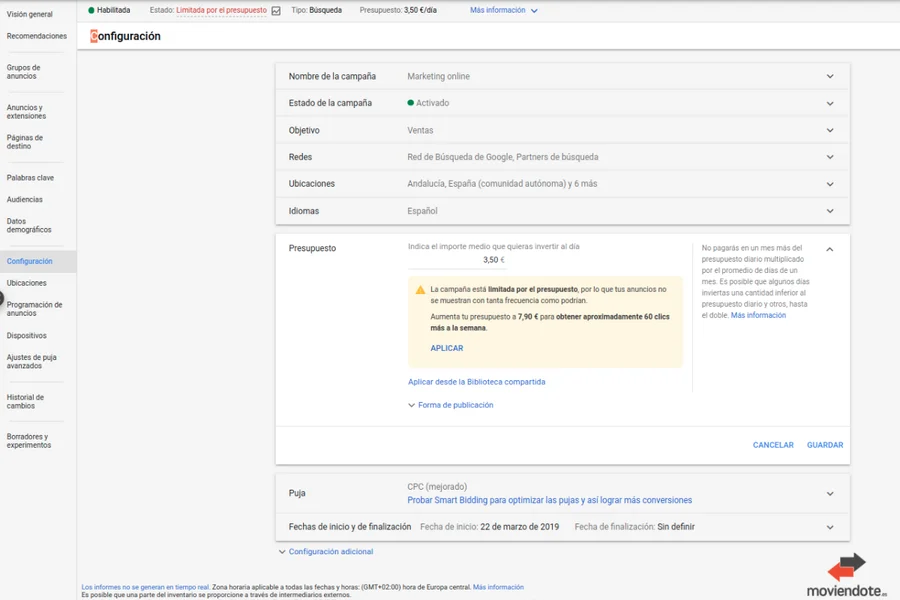Click GUARDAR to save budget changes
Image resolution: width=900 pixels, height=600 pixels.
pyautogui.click(x=825, y=445)
